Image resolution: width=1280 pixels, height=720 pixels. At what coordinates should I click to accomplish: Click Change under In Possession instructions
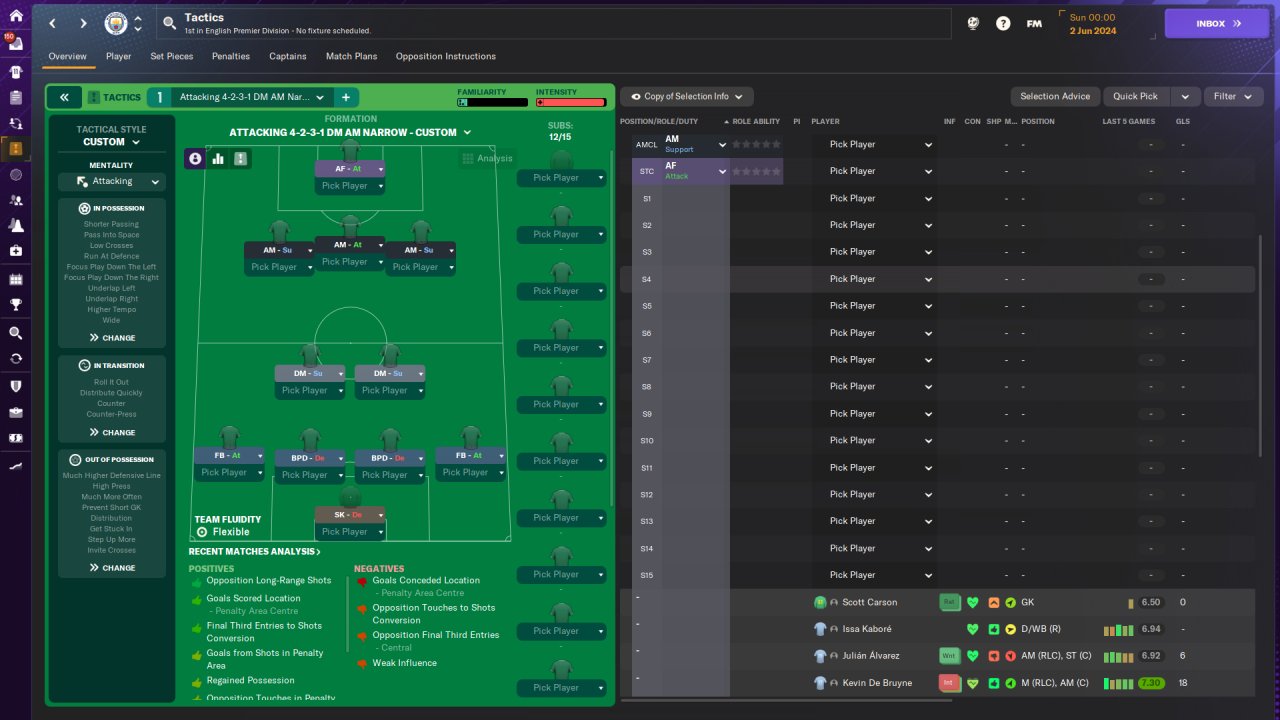[112, 338]
